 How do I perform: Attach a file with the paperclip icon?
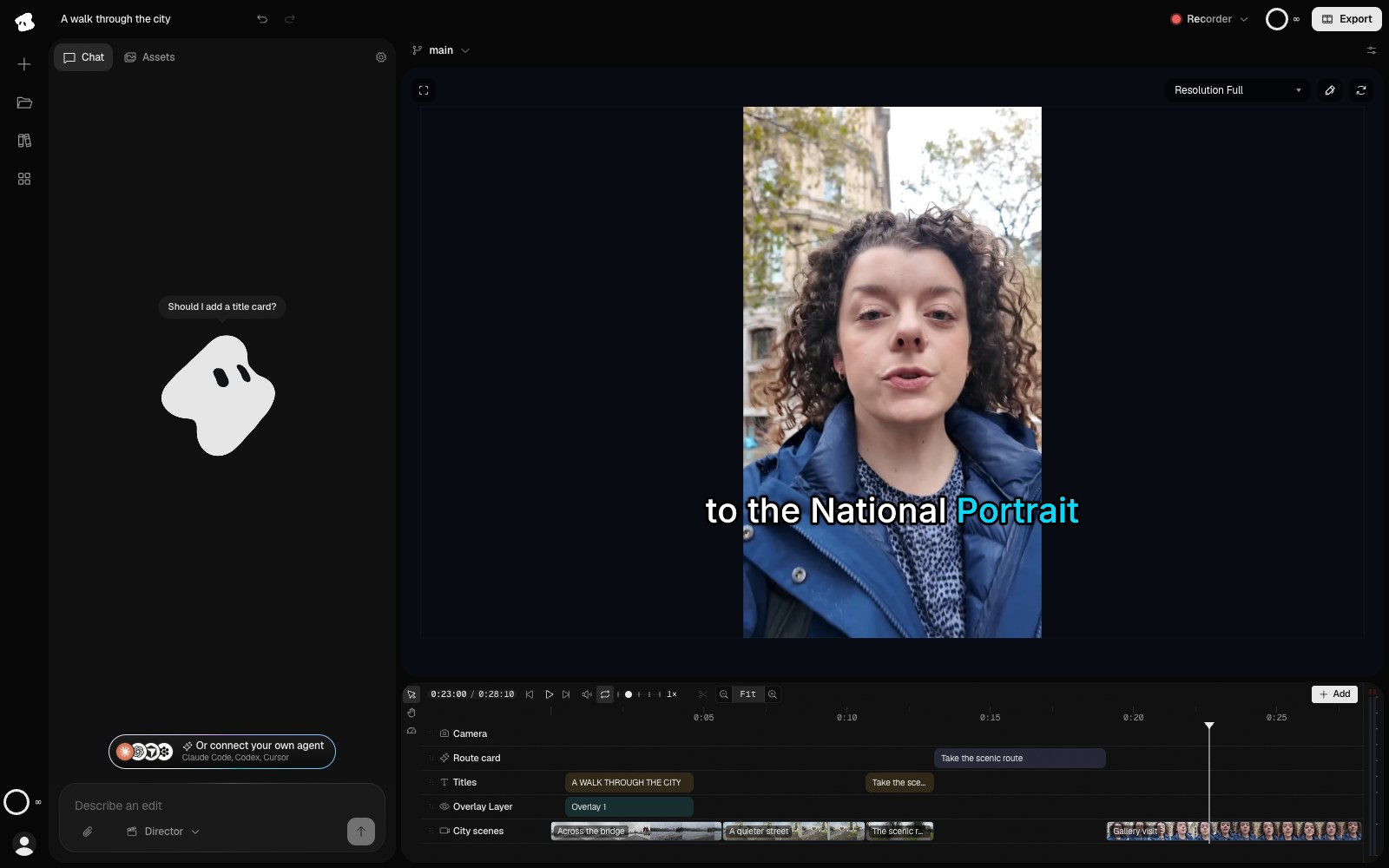click(x=88, y=832)
